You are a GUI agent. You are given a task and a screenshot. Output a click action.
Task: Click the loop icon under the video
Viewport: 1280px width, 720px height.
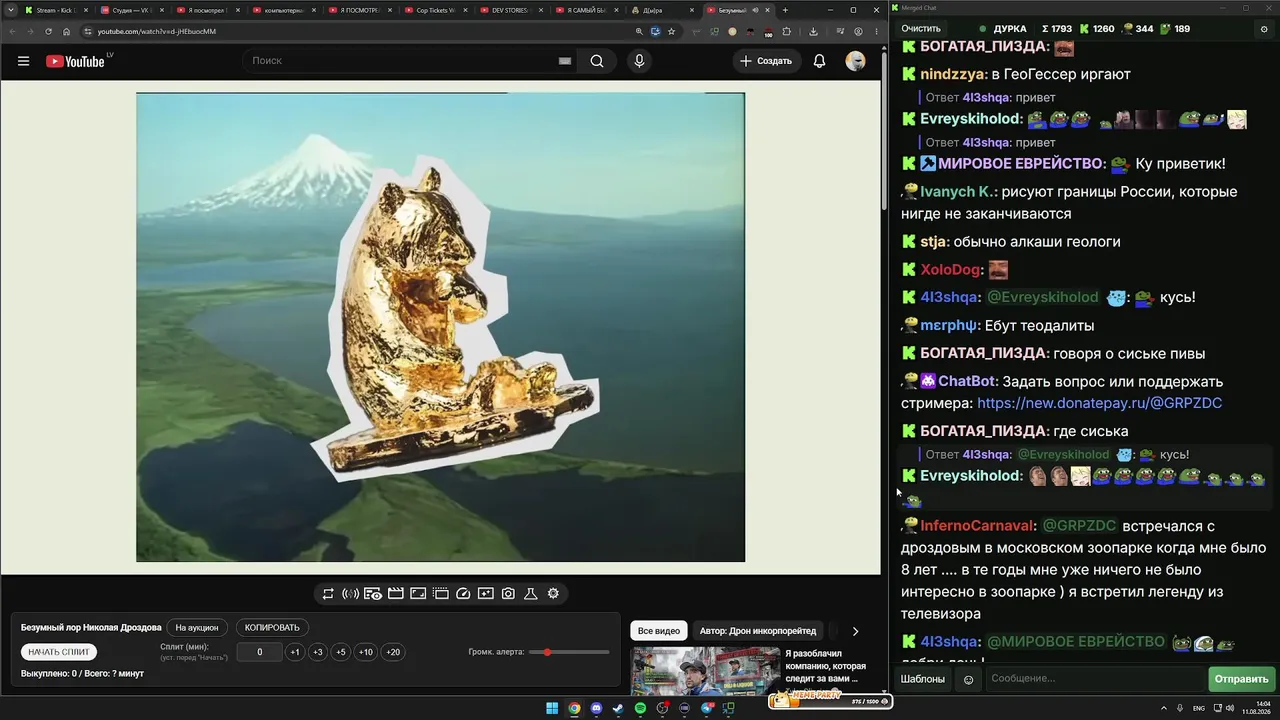point(328,594)
